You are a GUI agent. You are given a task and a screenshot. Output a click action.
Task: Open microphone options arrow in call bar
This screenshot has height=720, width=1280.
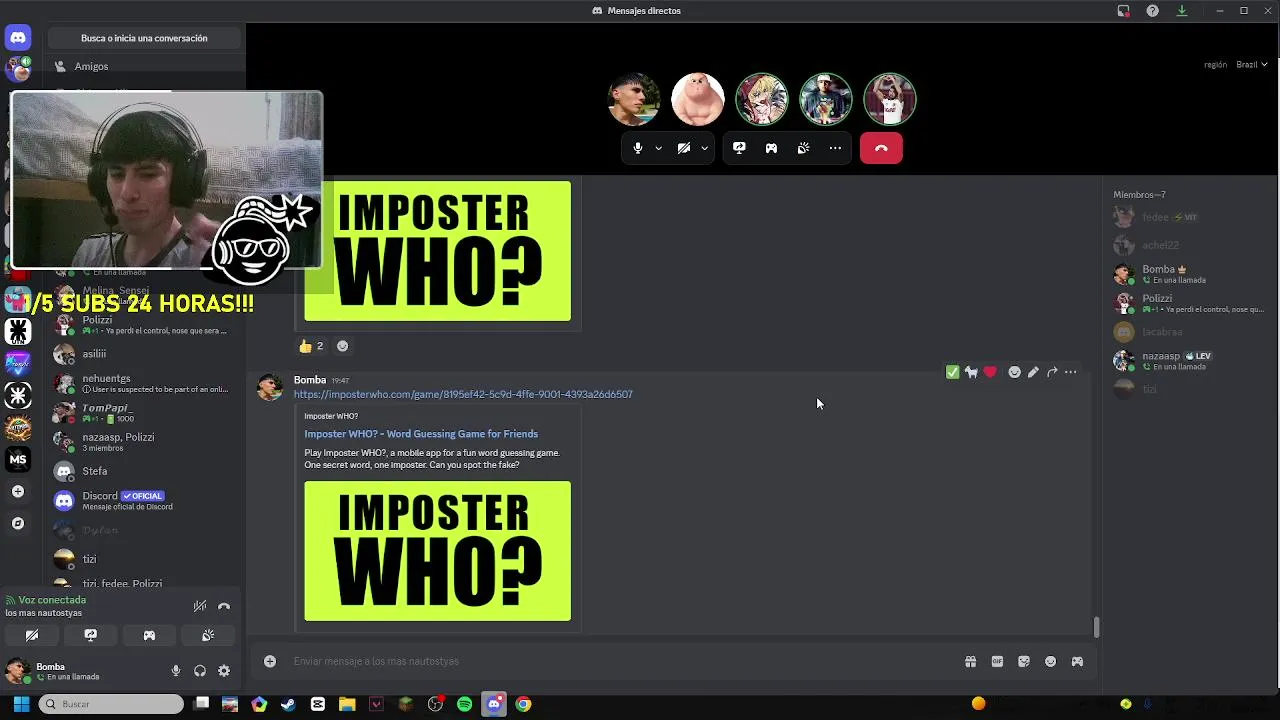[x=658, y=148]
